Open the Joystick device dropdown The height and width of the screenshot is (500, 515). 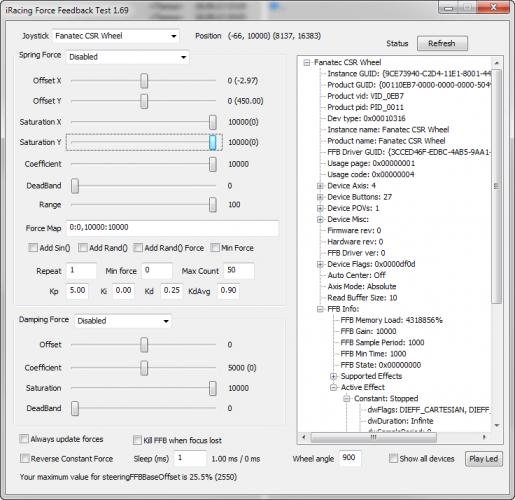coord(116,36)
